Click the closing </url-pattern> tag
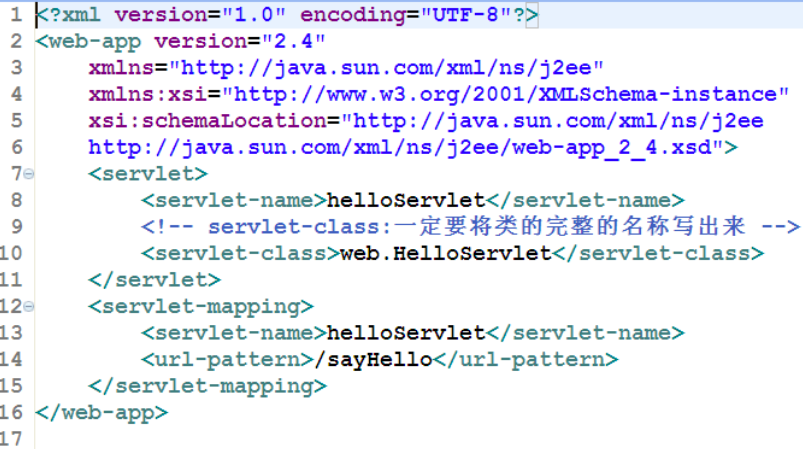This screenshot has width=803, height=454. [526, 360]
